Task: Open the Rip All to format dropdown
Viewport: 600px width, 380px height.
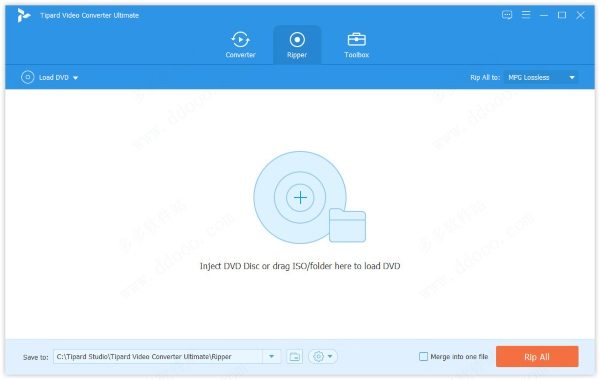Action: 541,77
